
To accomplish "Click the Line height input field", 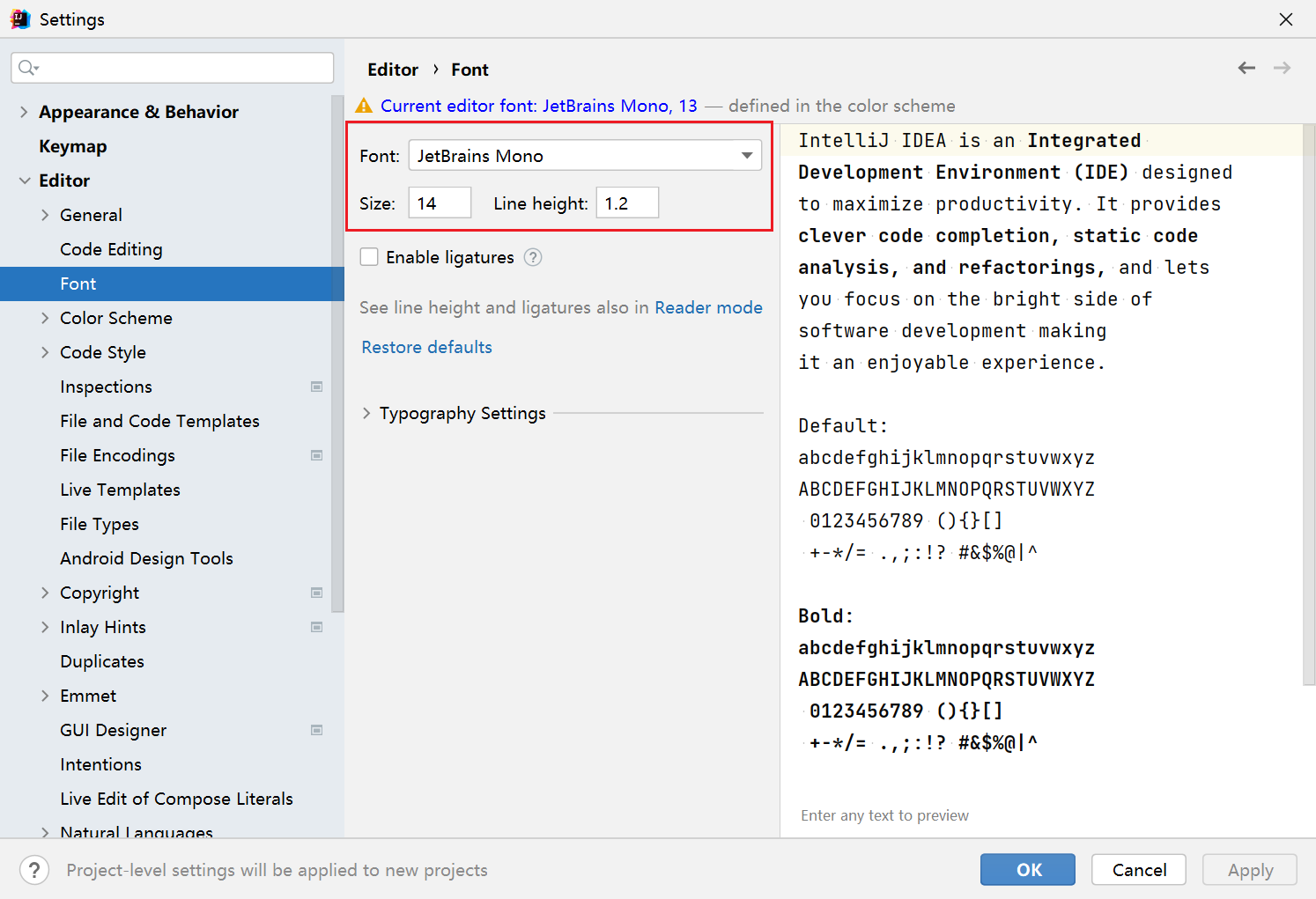I will tap(627, 203).
